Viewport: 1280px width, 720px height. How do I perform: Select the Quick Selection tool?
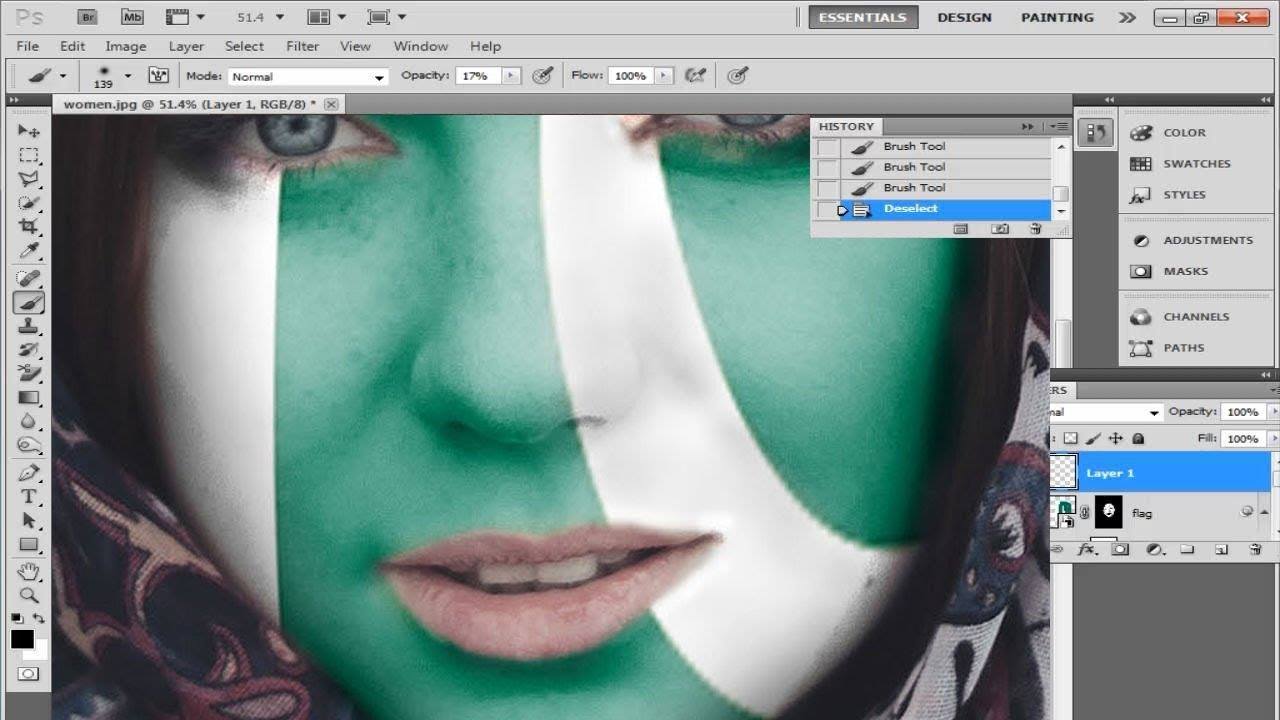pos(29,203)
